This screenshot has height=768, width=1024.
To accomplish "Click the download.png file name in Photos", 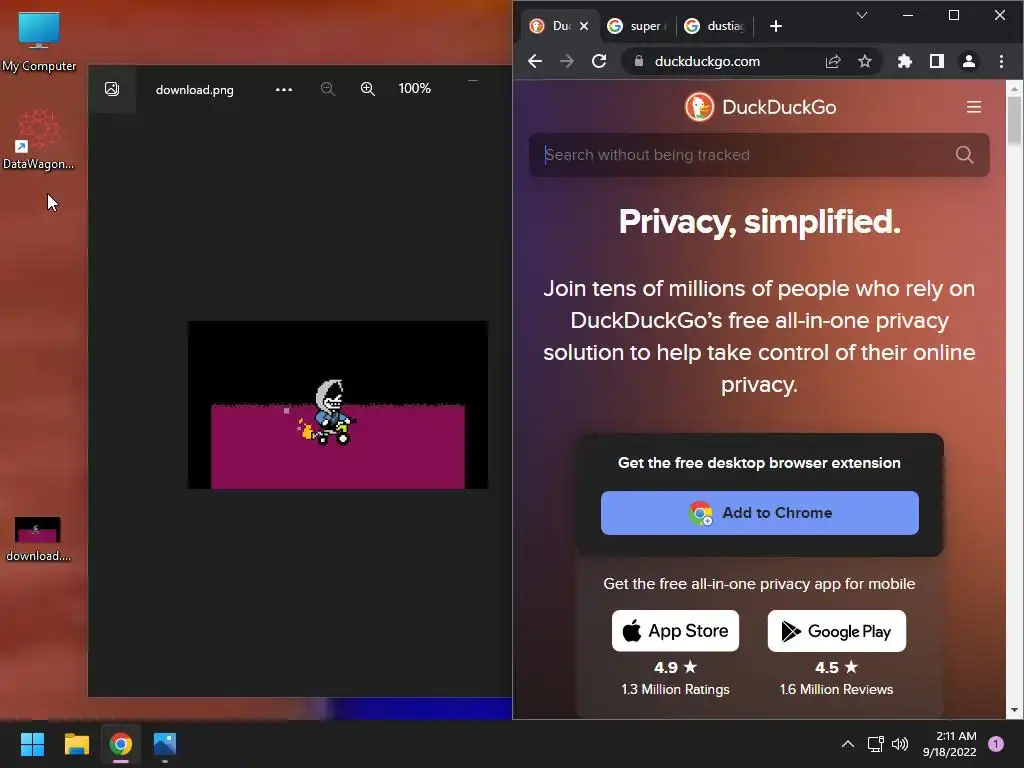I will tap(195, 90).
